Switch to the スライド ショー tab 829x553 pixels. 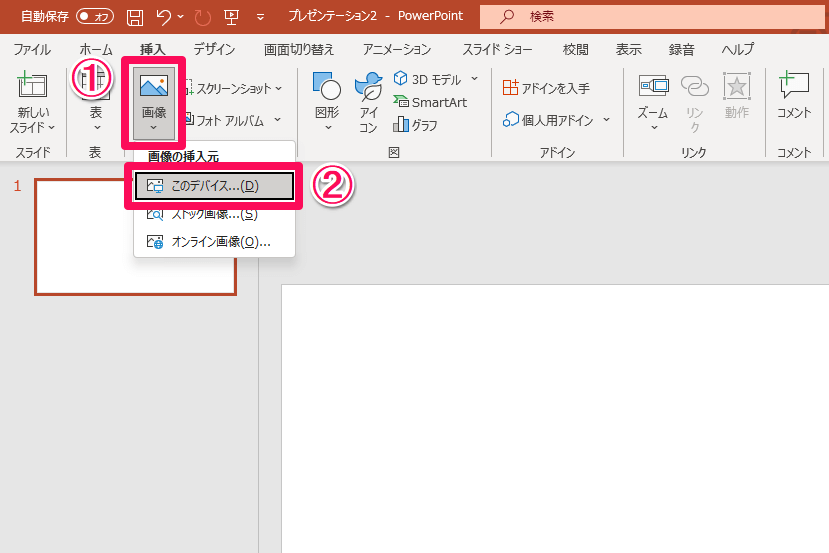pyautogui.click(x=497, y=49)
